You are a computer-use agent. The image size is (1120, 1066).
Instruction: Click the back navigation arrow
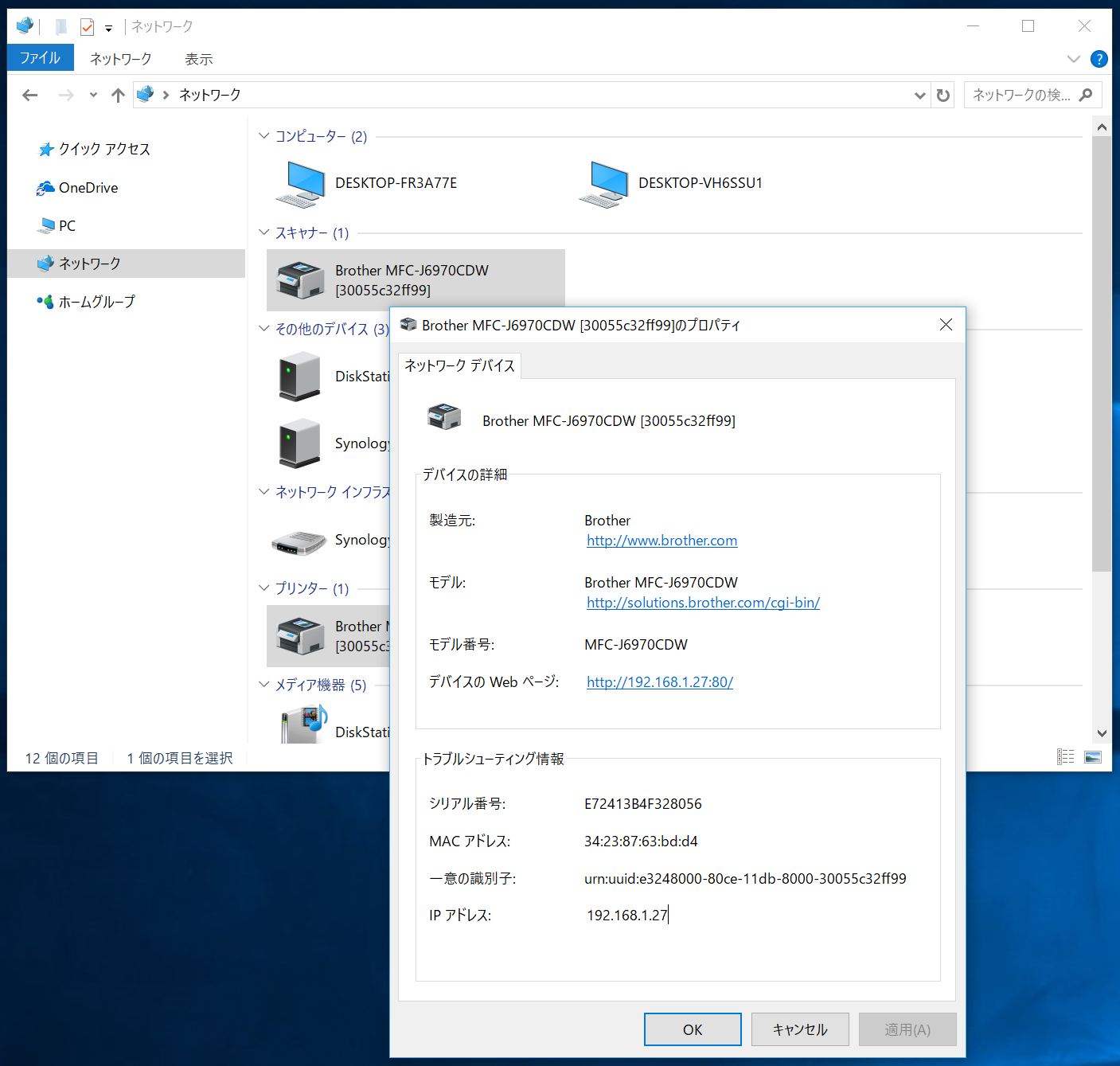click(30, 96)
